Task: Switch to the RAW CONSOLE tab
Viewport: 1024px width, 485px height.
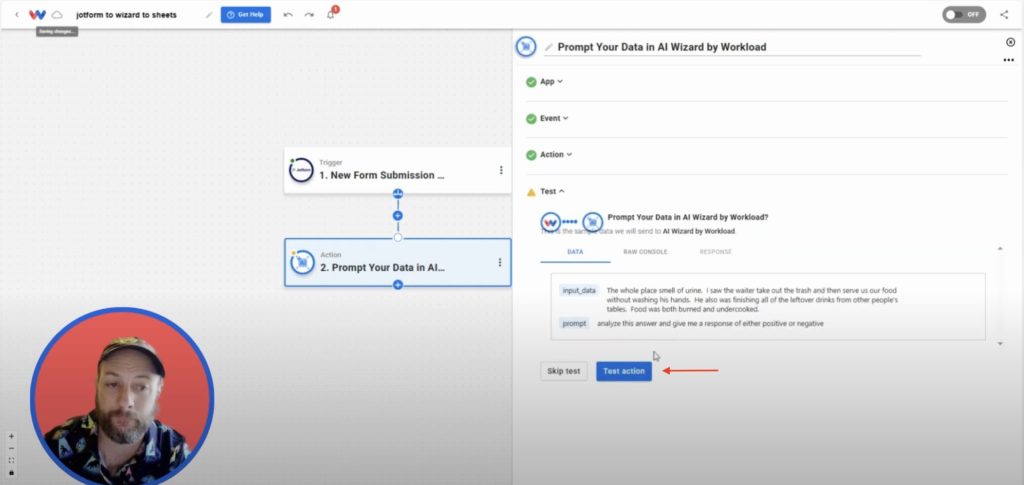Action: point(645,252)
